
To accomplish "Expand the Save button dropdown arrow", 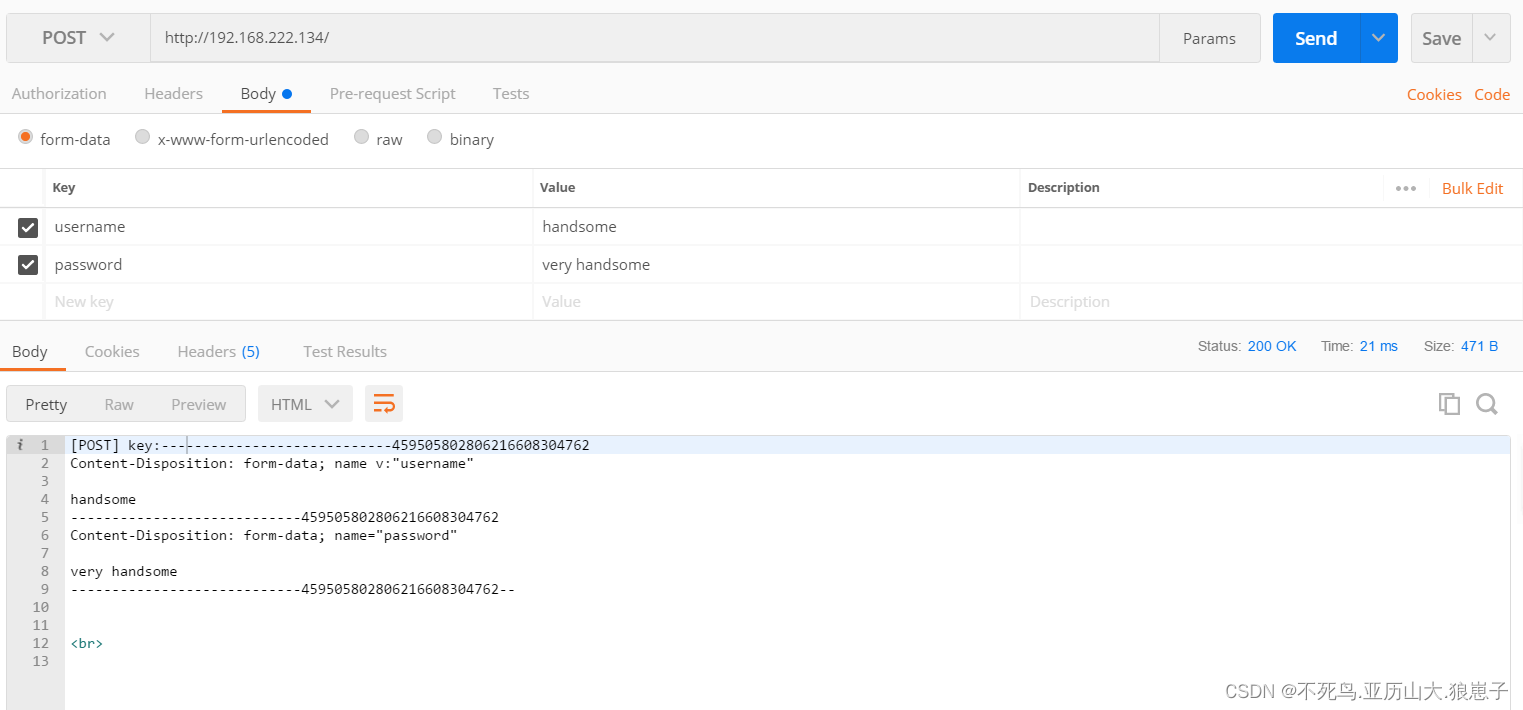I will point(1490,37).
